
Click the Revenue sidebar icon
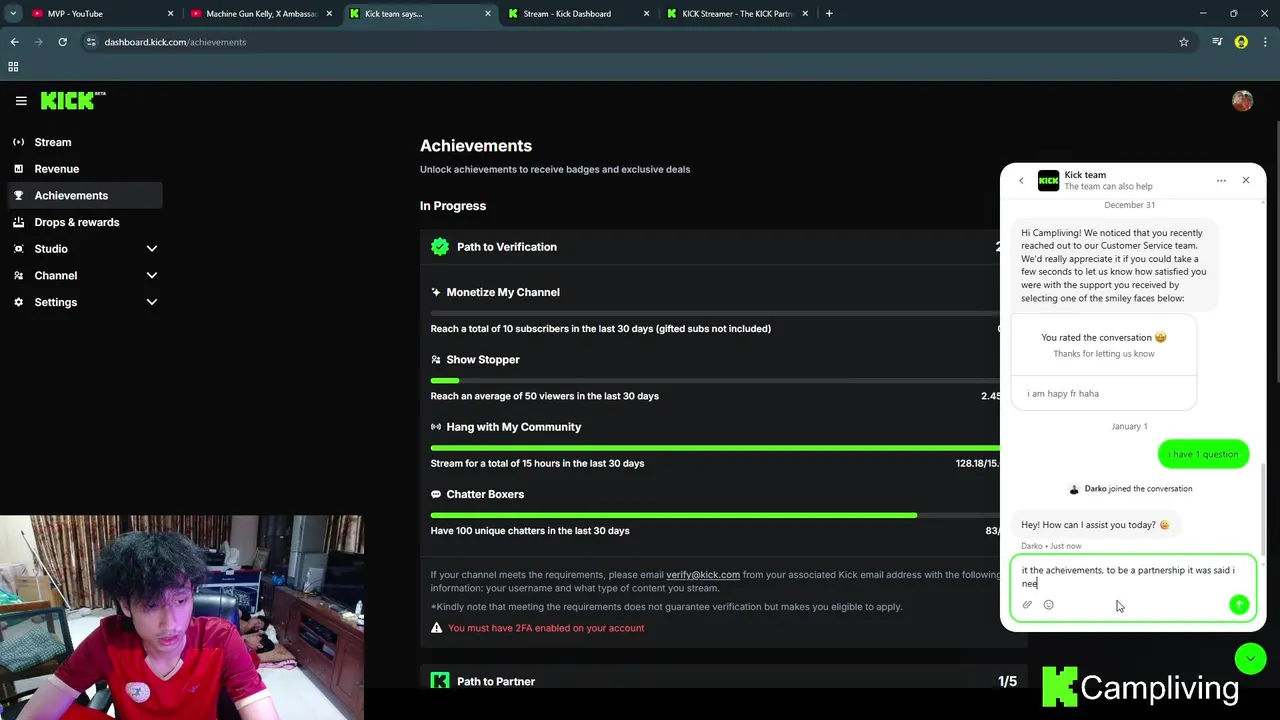pyautogui.click(x=18, y=169)
